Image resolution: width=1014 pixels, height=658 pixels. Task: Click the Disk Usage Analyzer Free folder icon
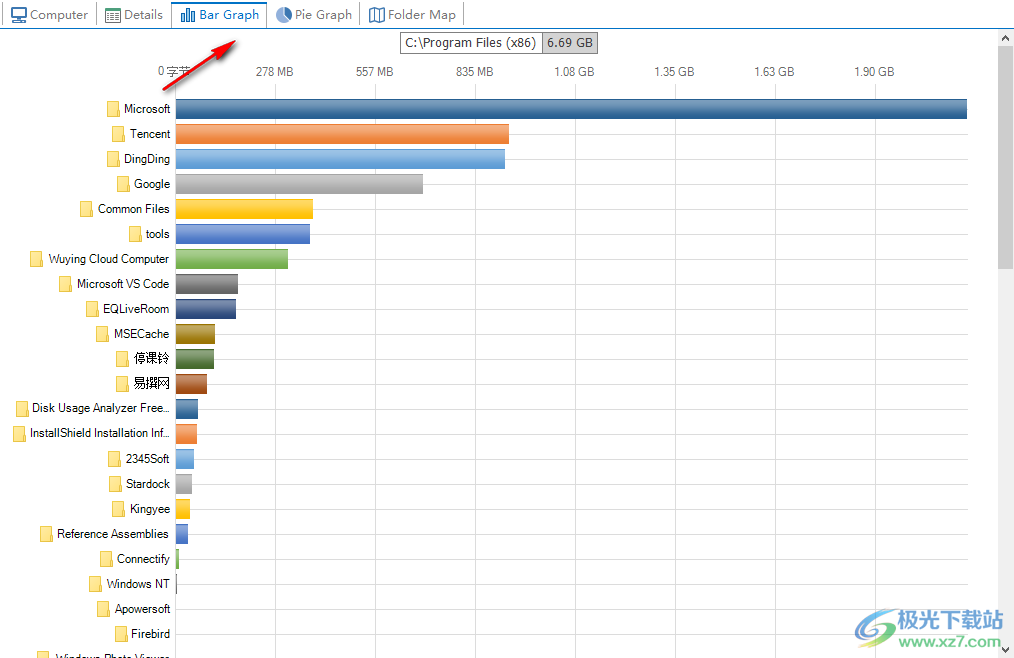(x=22, y=409)
